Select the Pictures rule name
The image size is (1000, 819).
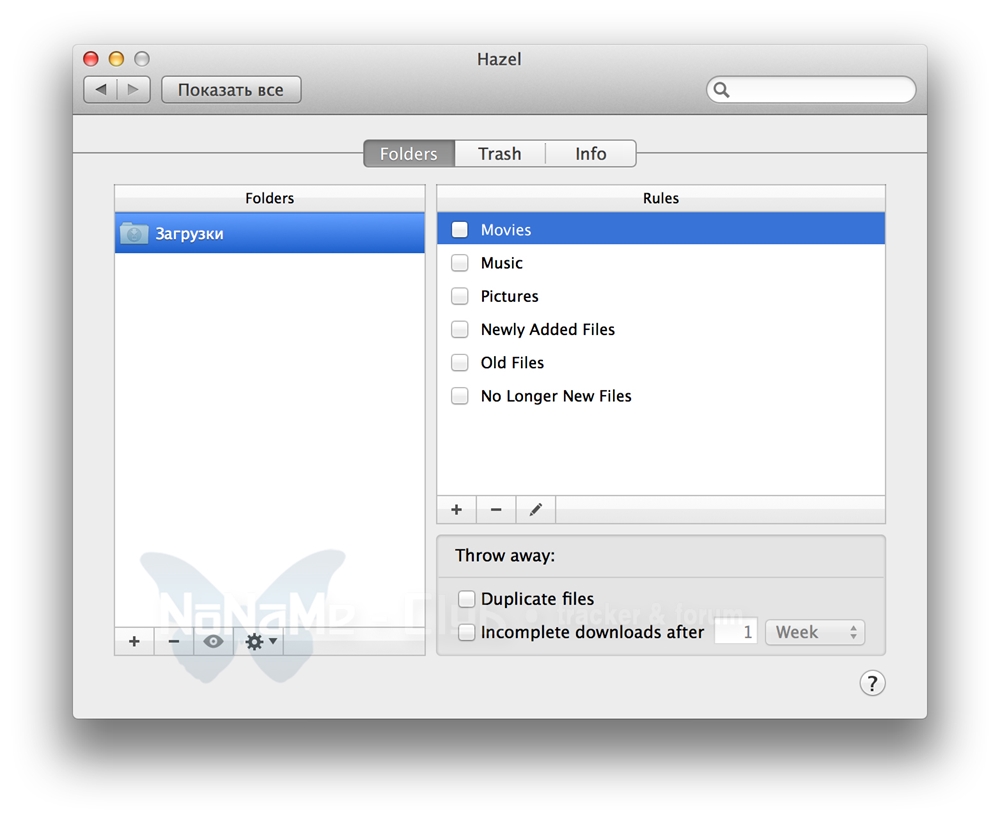[510, 296]
